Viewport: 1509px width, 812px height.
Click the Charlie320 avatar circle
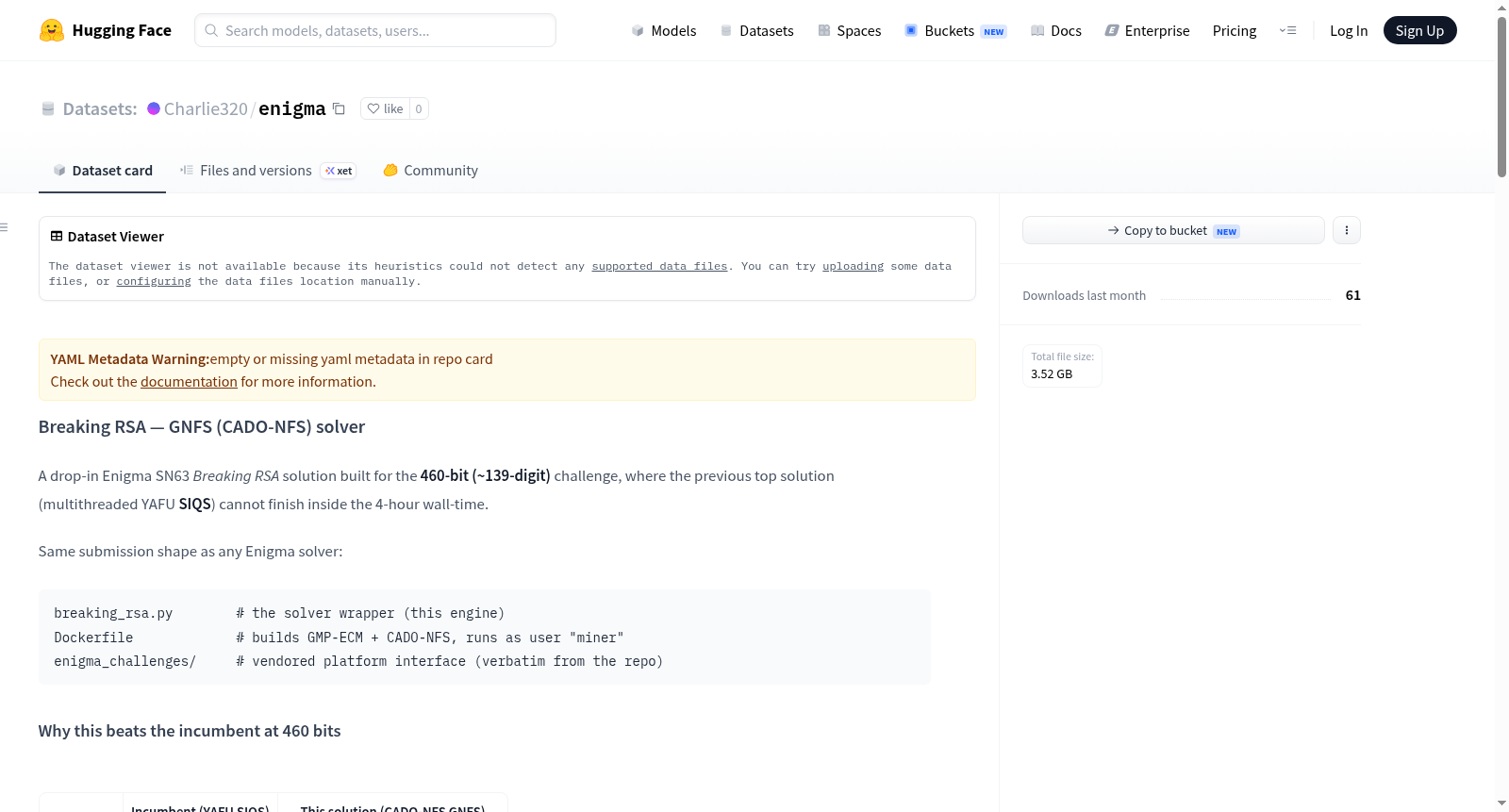click(154, 108)
